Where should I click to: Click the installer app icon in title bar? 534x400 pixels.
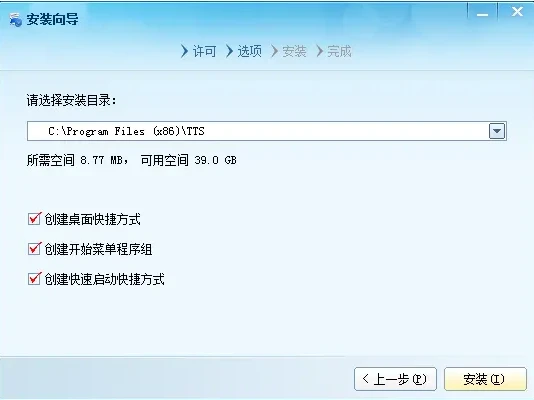15,20
